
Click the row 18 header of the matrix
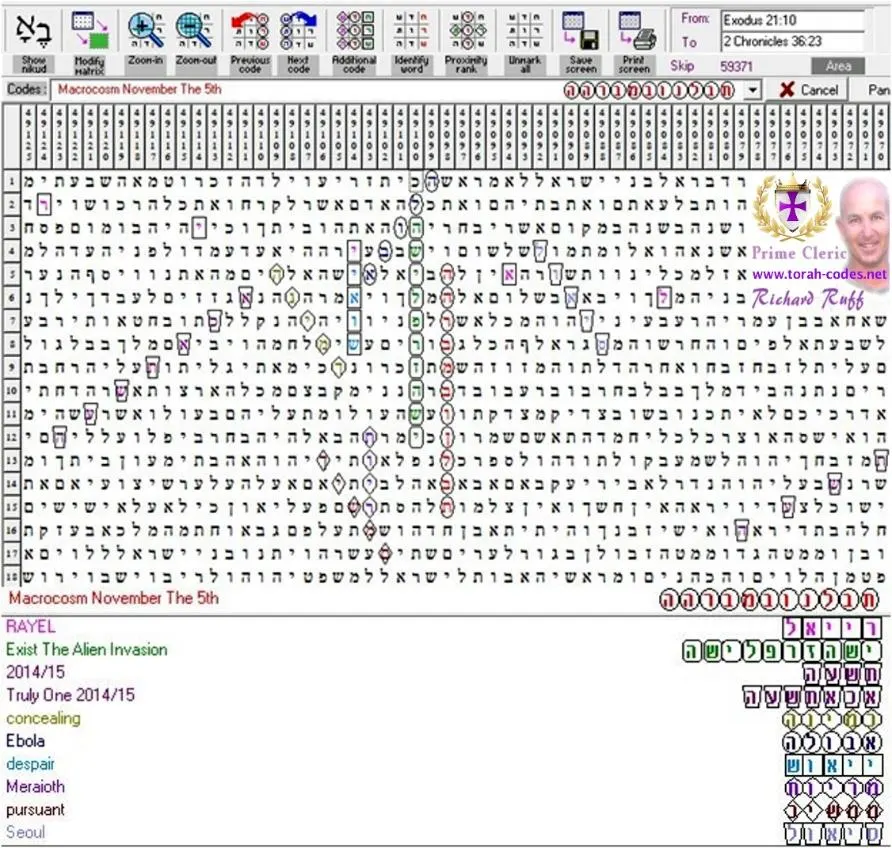tap(11, 577)
